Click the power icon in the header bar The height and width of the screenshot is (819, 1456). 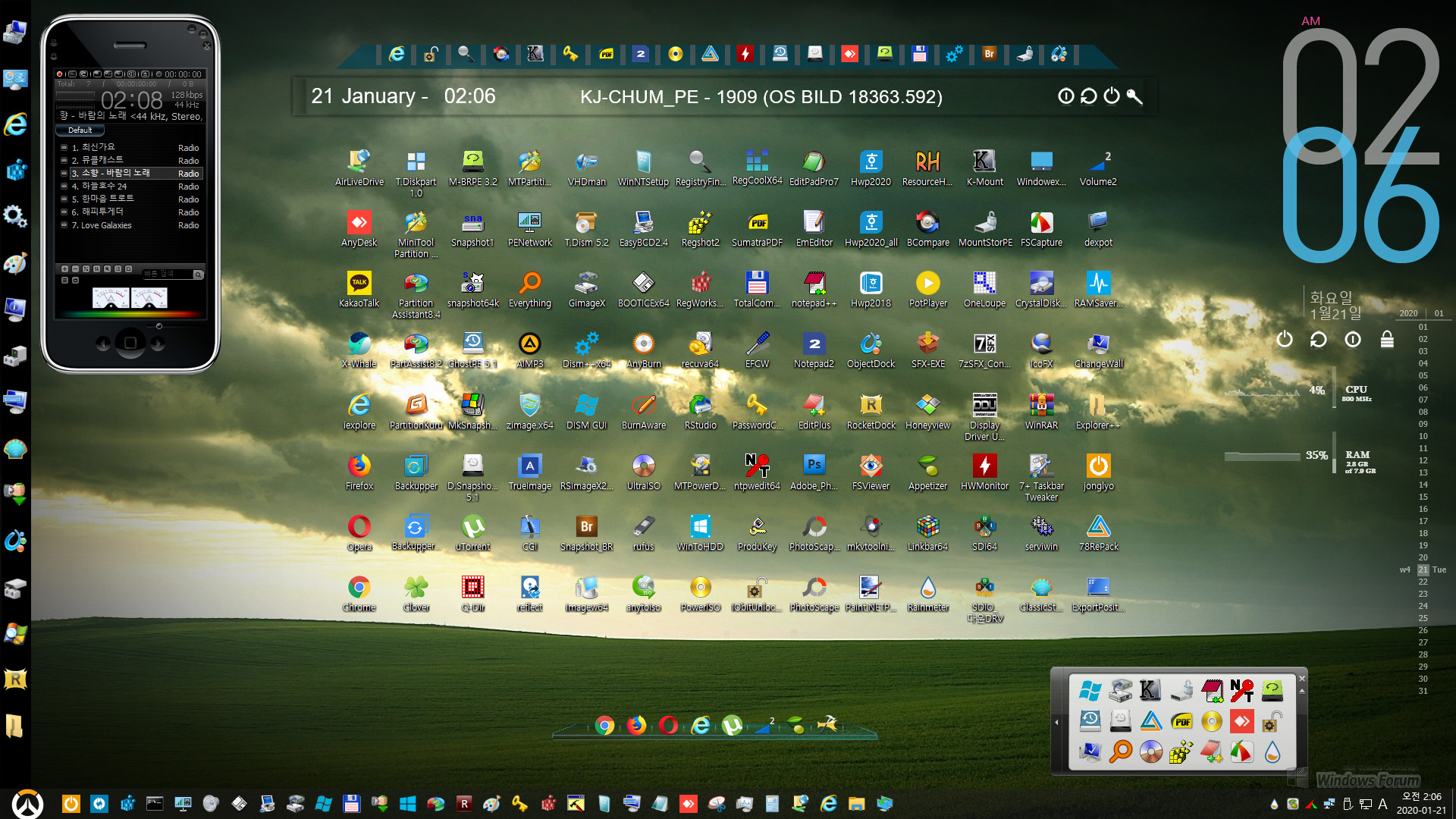tap(1111, 96)
